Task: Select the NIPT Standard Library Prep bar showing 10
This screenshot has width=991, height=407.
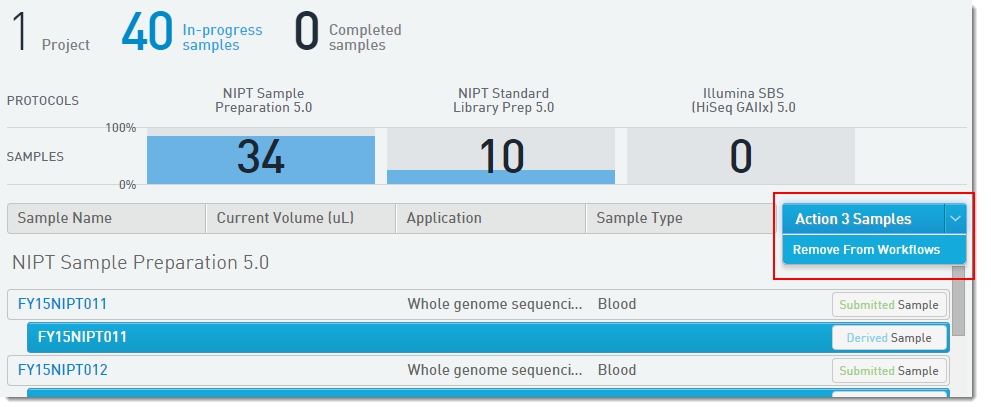Action: pyautogui.click(x=501, y=159)
